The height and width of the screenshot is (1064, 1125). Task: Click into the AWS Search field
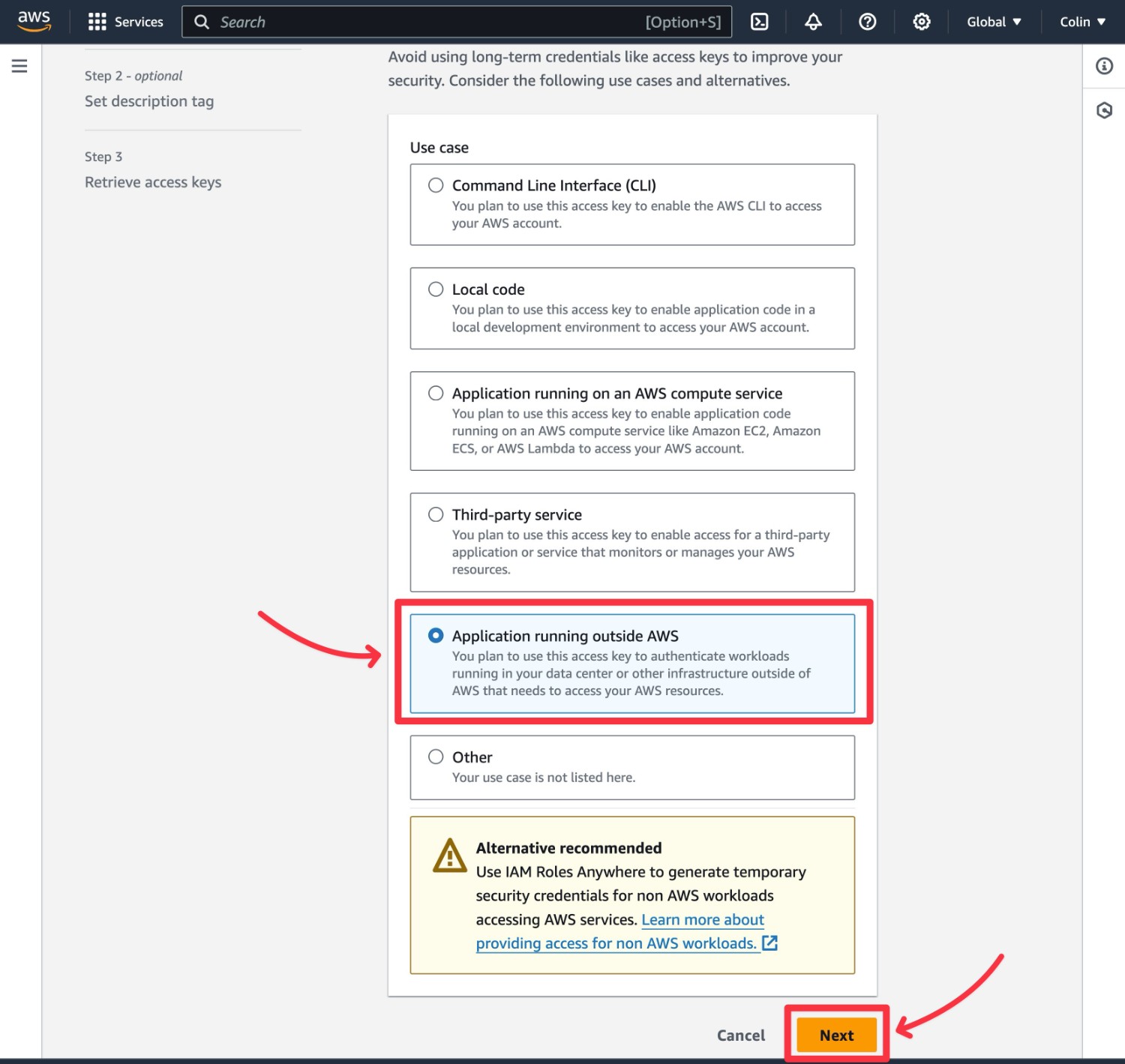(457, 22)
